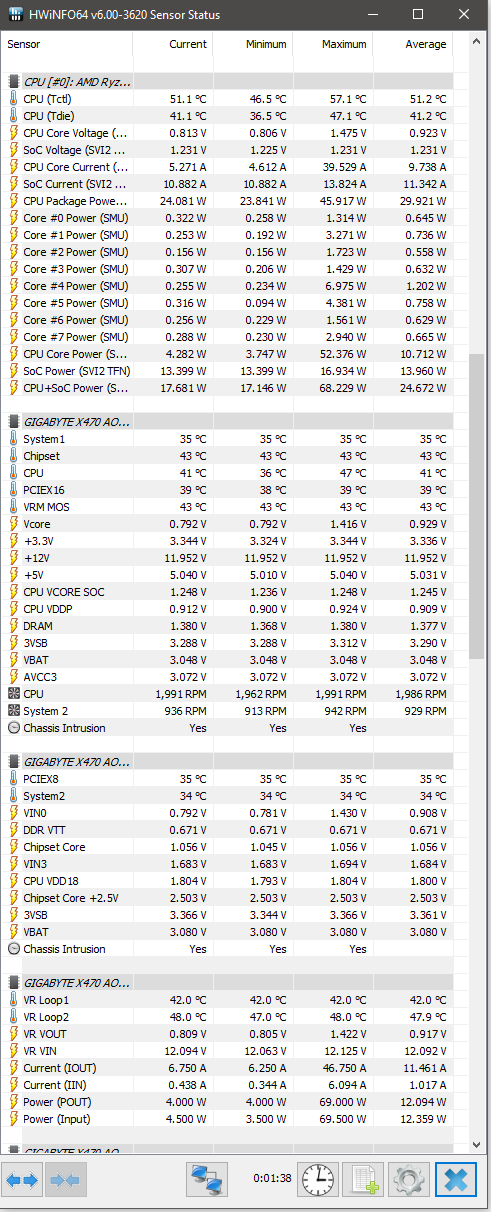Click the Average column header
Image resolution: width=491 pixels, height=1212 pixels.
coord(413,45)
